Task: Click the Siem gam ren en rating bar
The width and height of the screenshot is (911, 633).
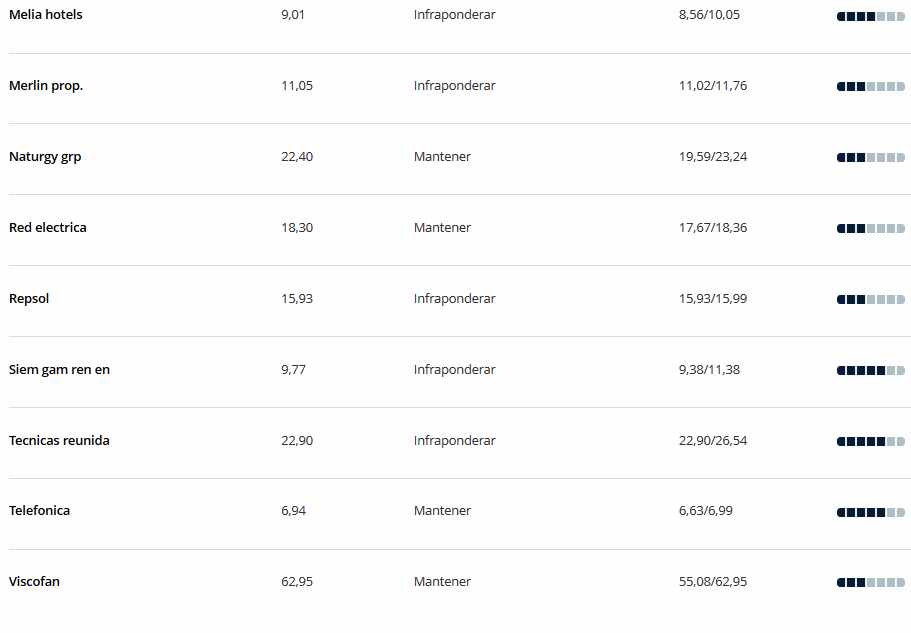Action: click(870, 371)
